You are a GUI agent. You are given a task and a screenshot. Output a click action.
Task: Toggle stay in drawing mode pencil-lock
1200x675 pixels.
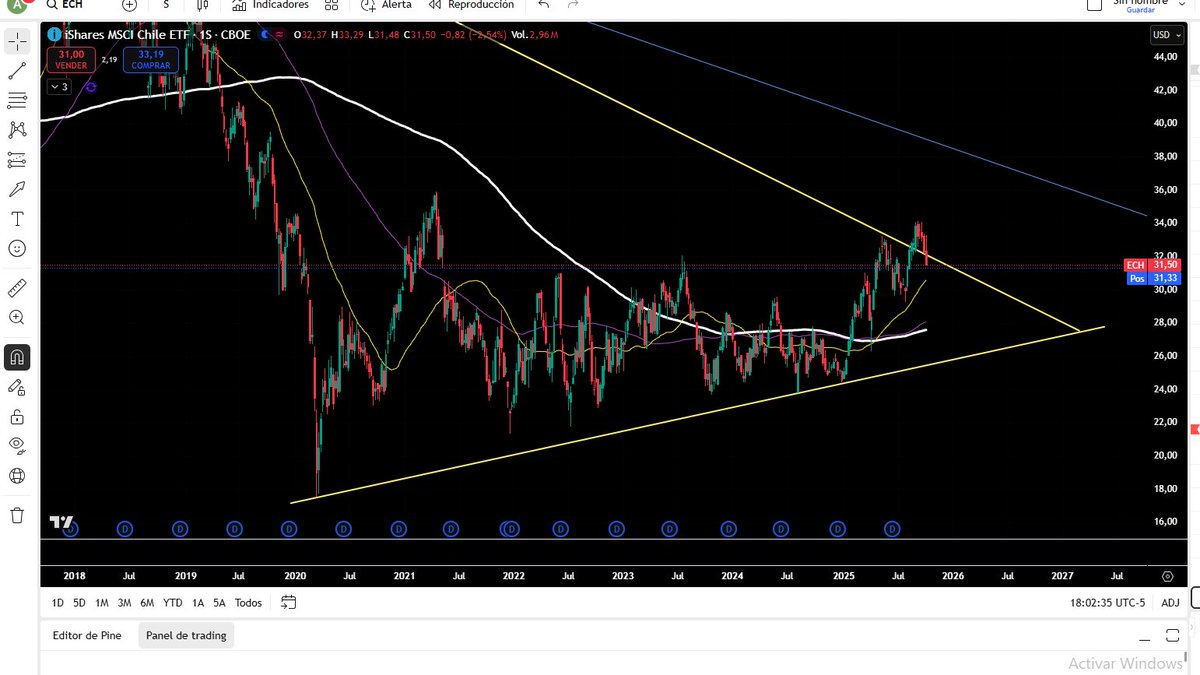(x=17, y=387)
